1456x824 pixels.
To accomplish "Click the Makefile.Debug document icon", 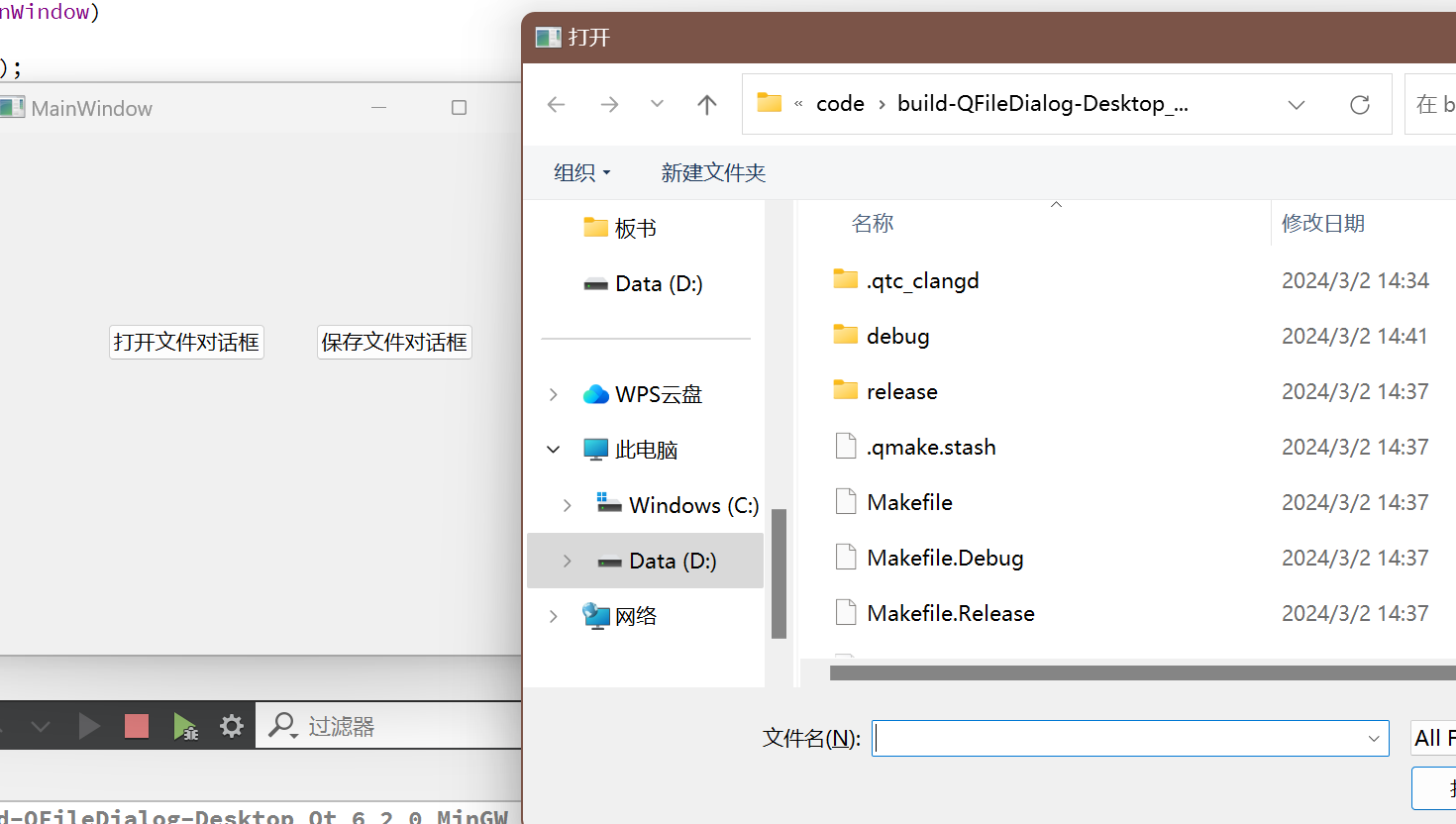I will [x=846, y=557].
